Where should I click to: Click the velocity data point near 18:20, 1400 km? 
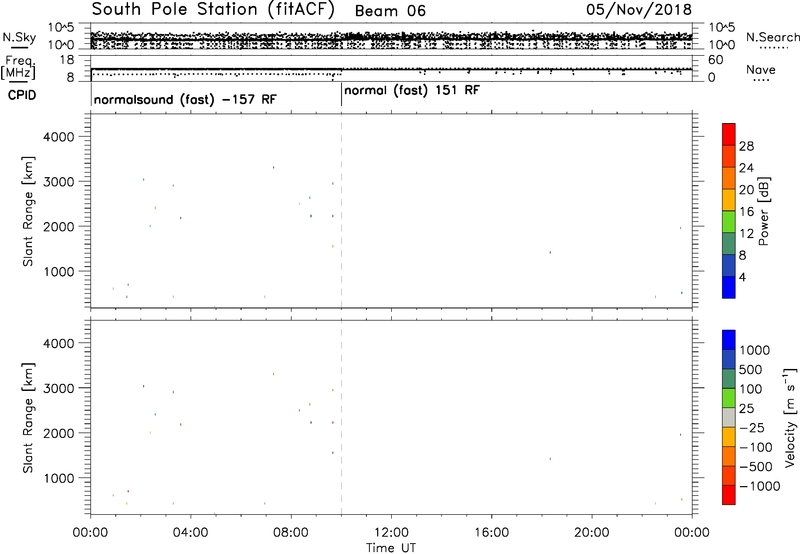click(550, 459)
